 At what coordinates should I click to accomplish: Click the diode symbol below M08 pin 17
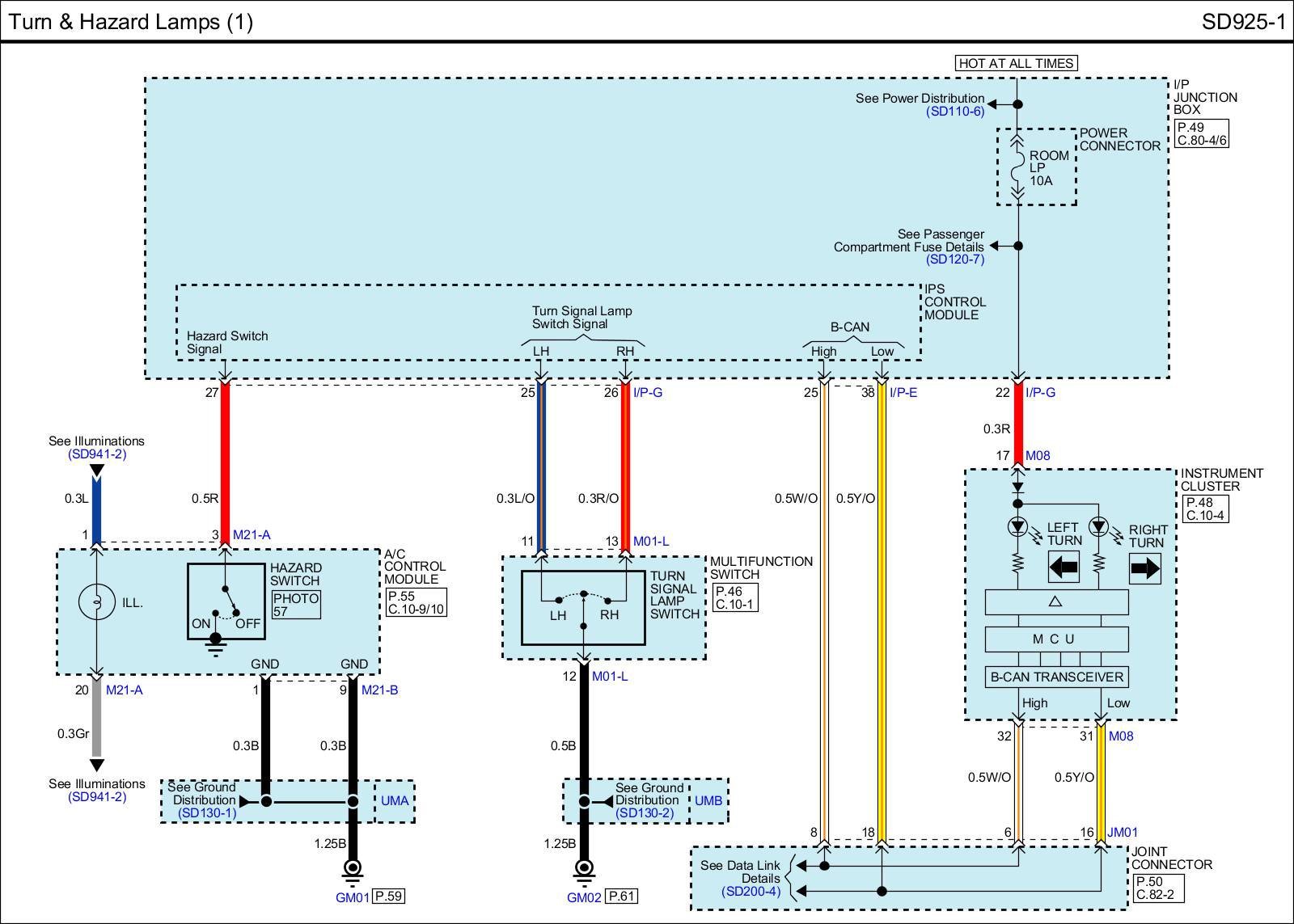(x=1018, y=488)
